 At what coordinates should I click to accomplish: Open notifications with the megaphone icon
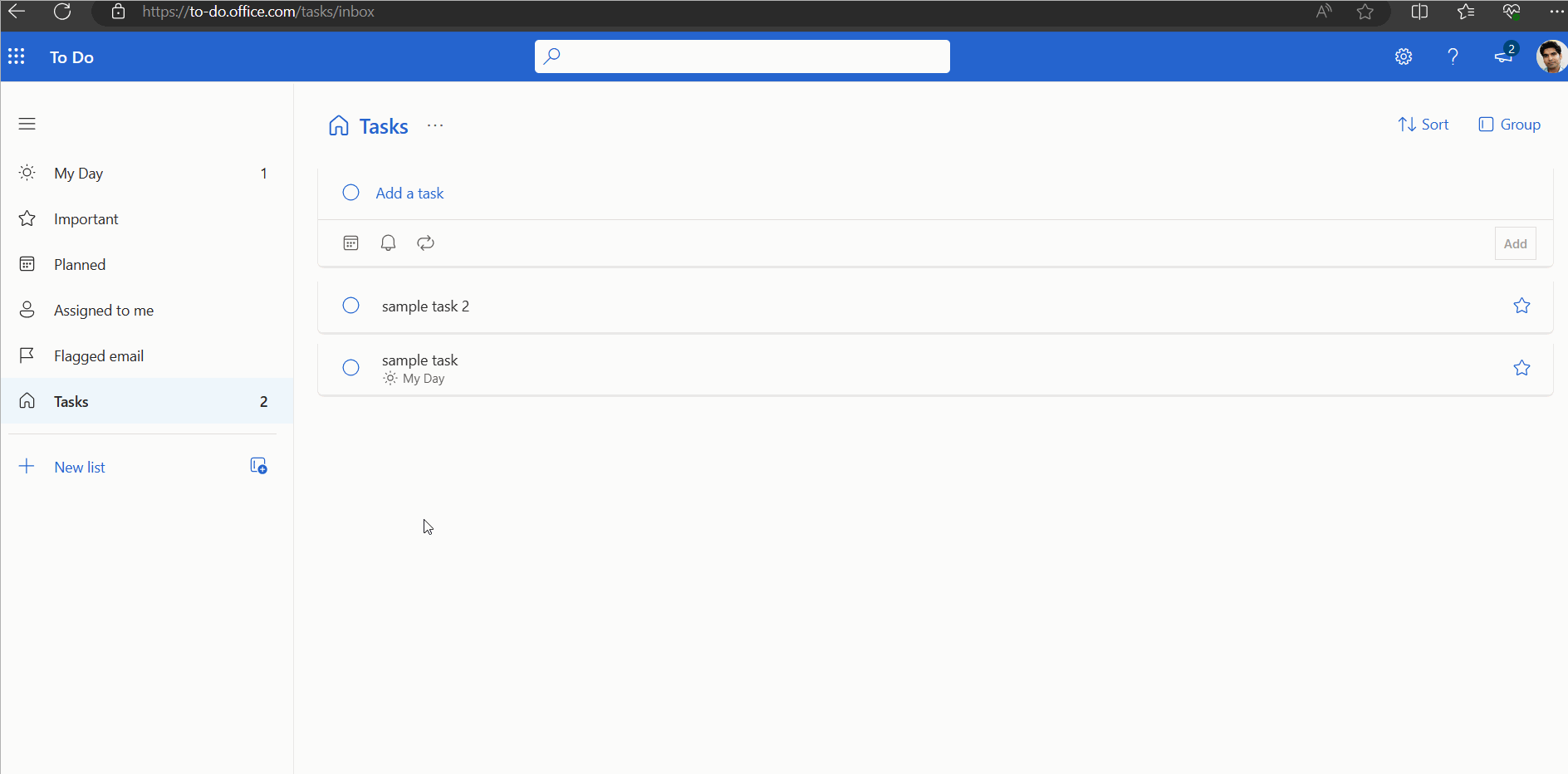(x=1503, y=56)
